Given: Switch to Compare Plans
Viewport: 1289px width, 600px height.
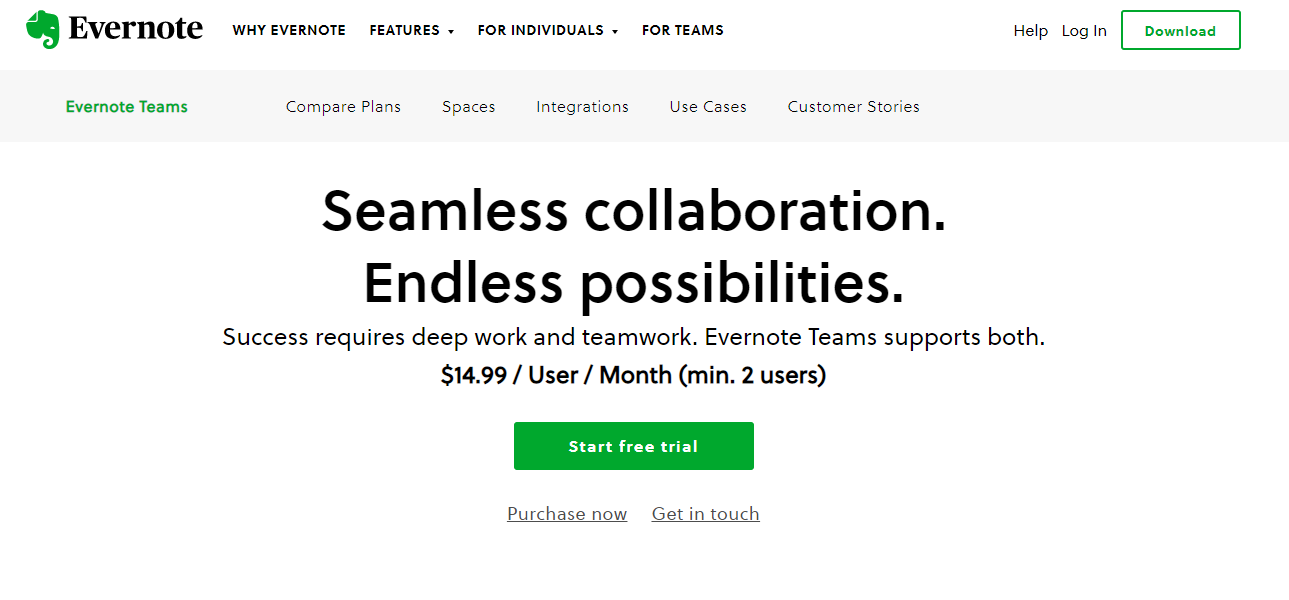Looking at the screenshot, I should click(x=343, y=106).
